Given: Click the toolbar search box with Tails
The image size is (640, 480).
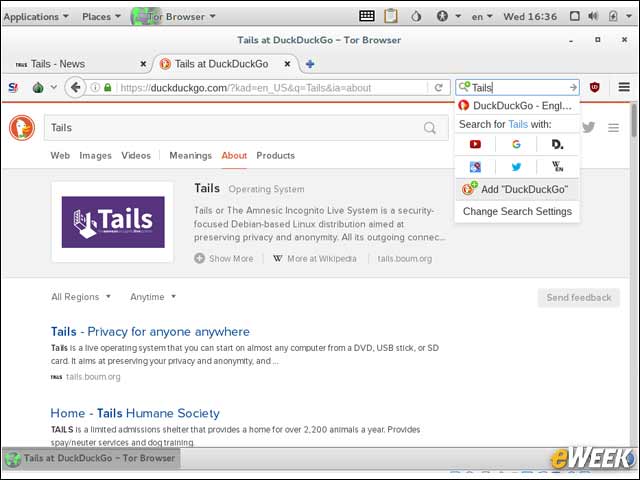Looking at the screenshot, I should (x=518, y=87).
